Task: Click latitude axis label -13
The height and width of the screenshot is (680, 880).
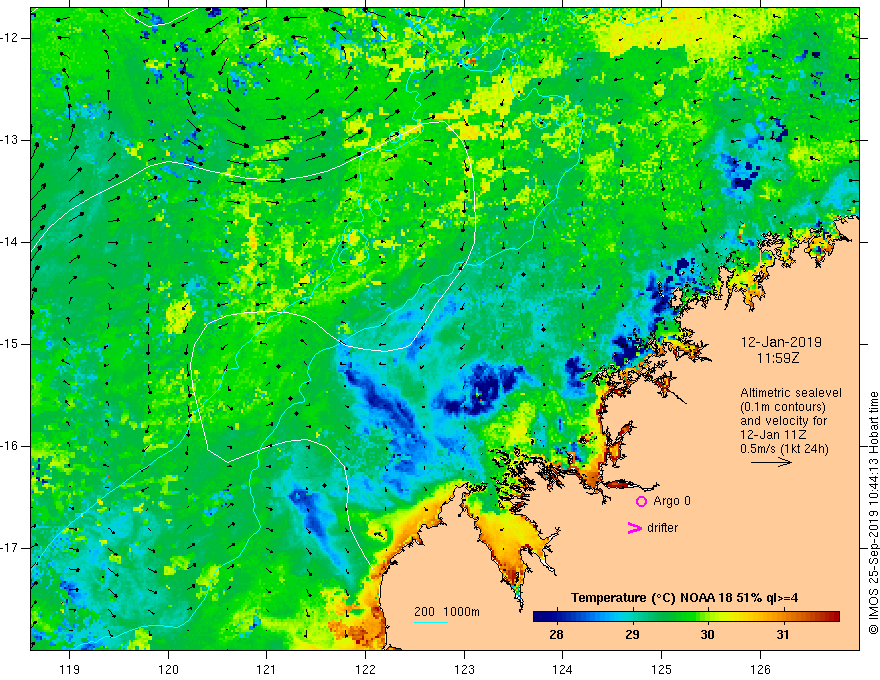Action: click(11, 140)
